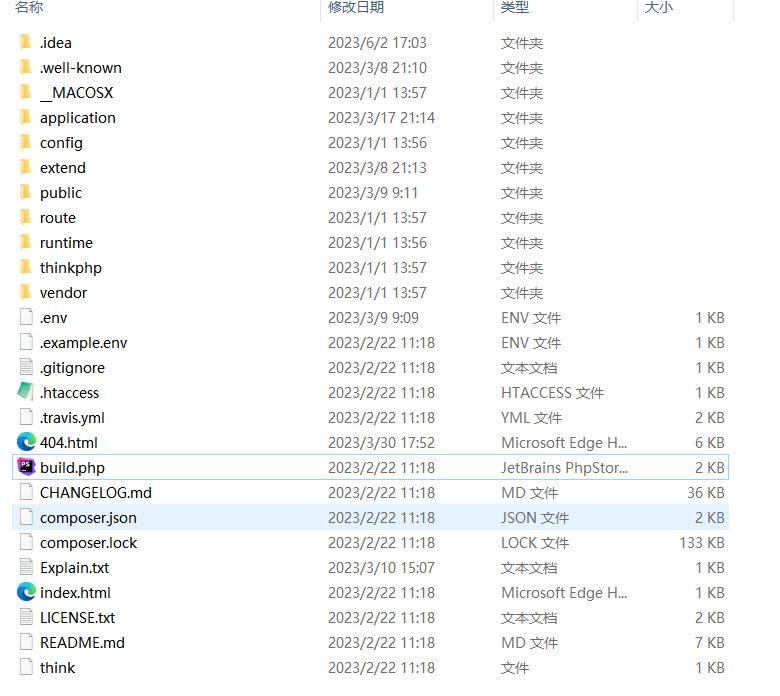Click the Edge icon beside index.html
This screenshot has height=696, width=780.
point(26,592)
